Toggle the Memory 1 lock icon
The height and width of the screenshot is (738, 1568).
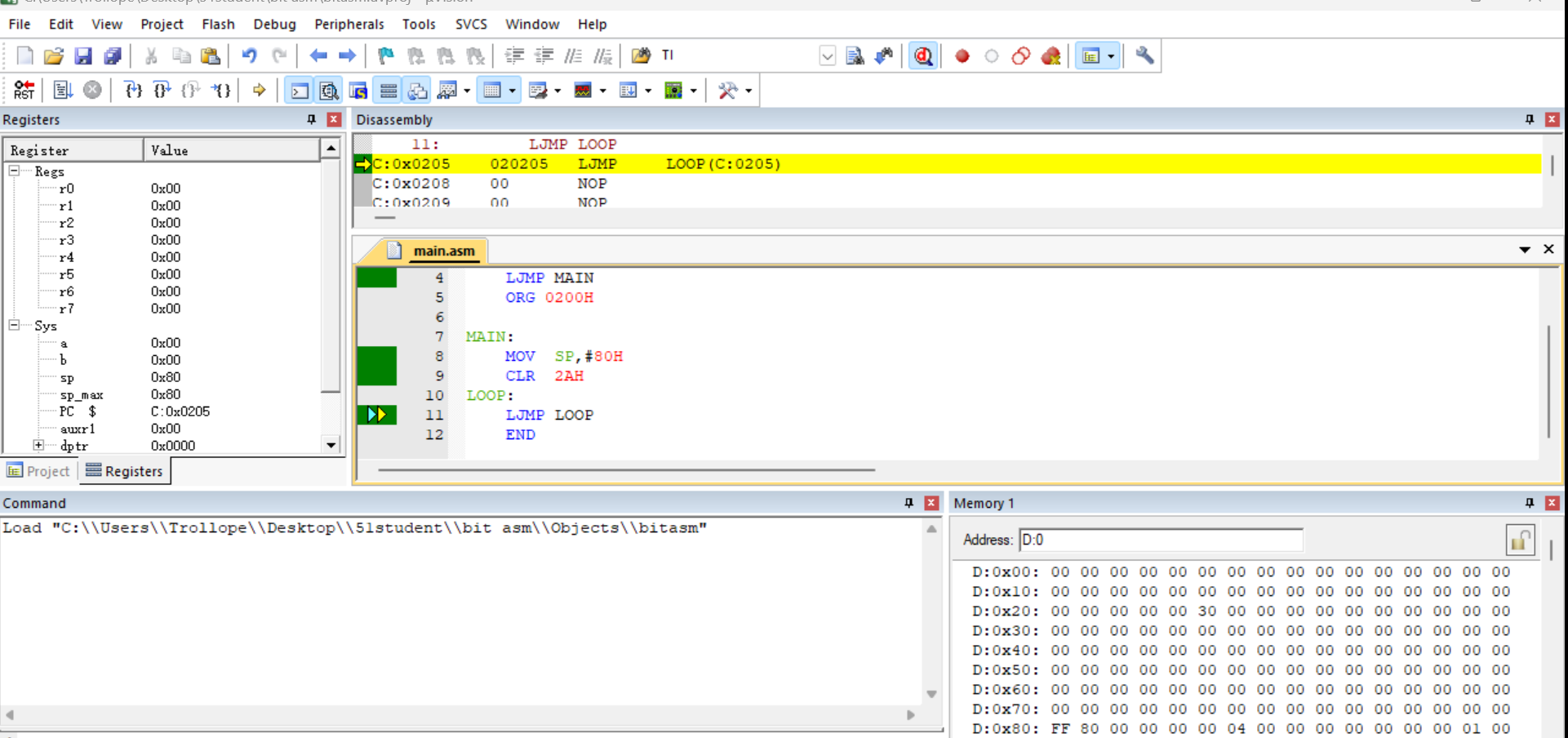click(1520, 540)
